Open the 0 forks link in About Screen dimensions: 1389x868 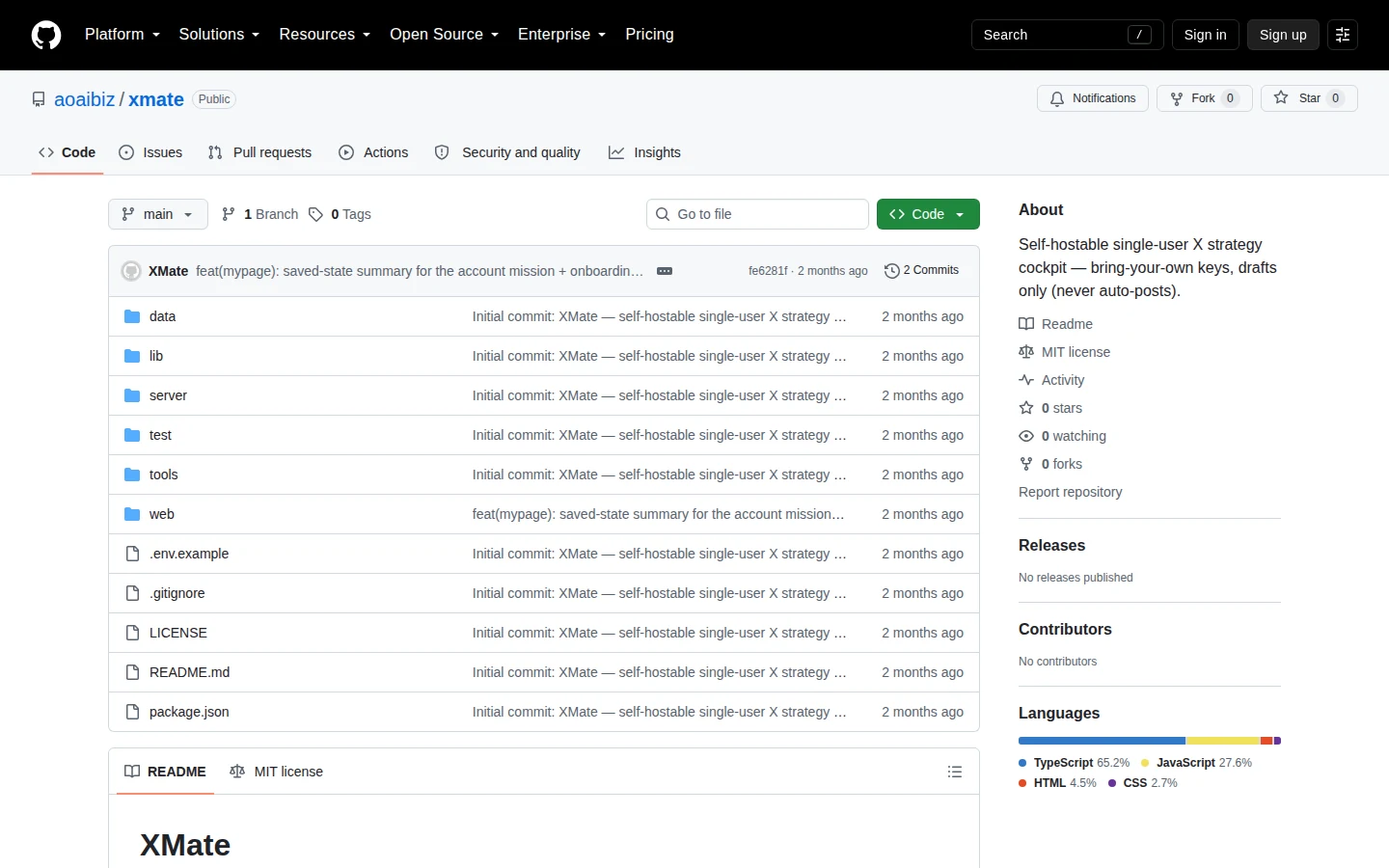tap(1050, 464)
